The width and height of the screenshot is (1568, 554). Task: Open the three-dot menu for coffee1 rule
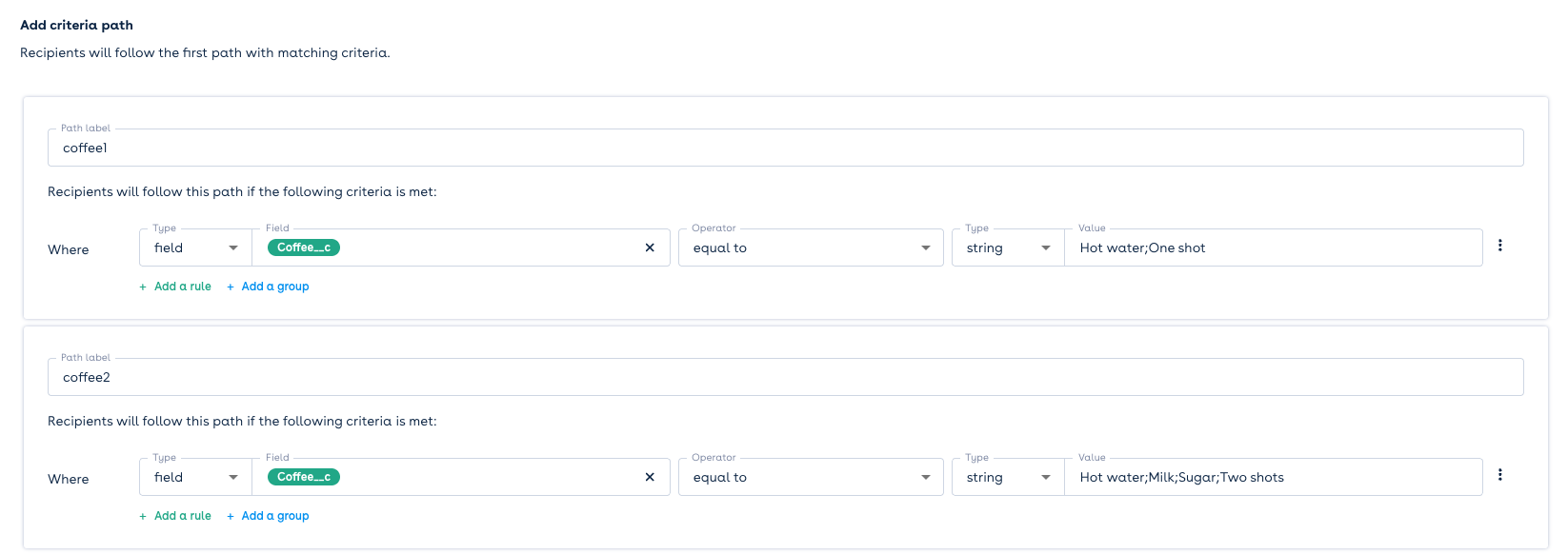point(1499,246)
